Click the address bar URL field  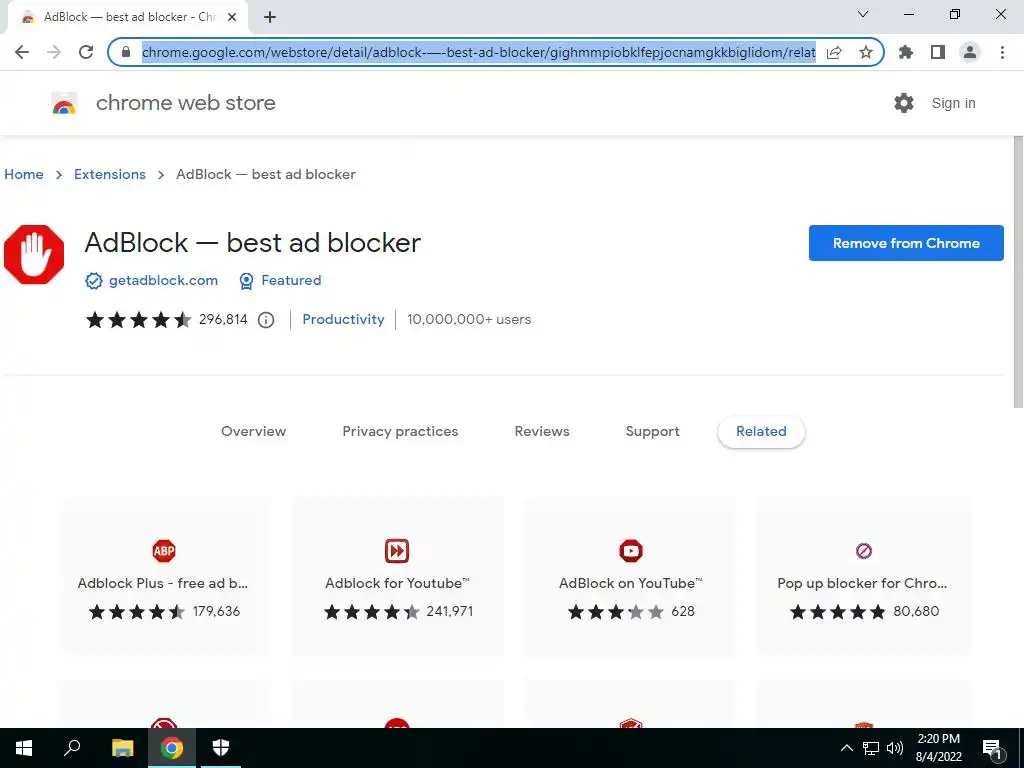click(x=479, y=52)
